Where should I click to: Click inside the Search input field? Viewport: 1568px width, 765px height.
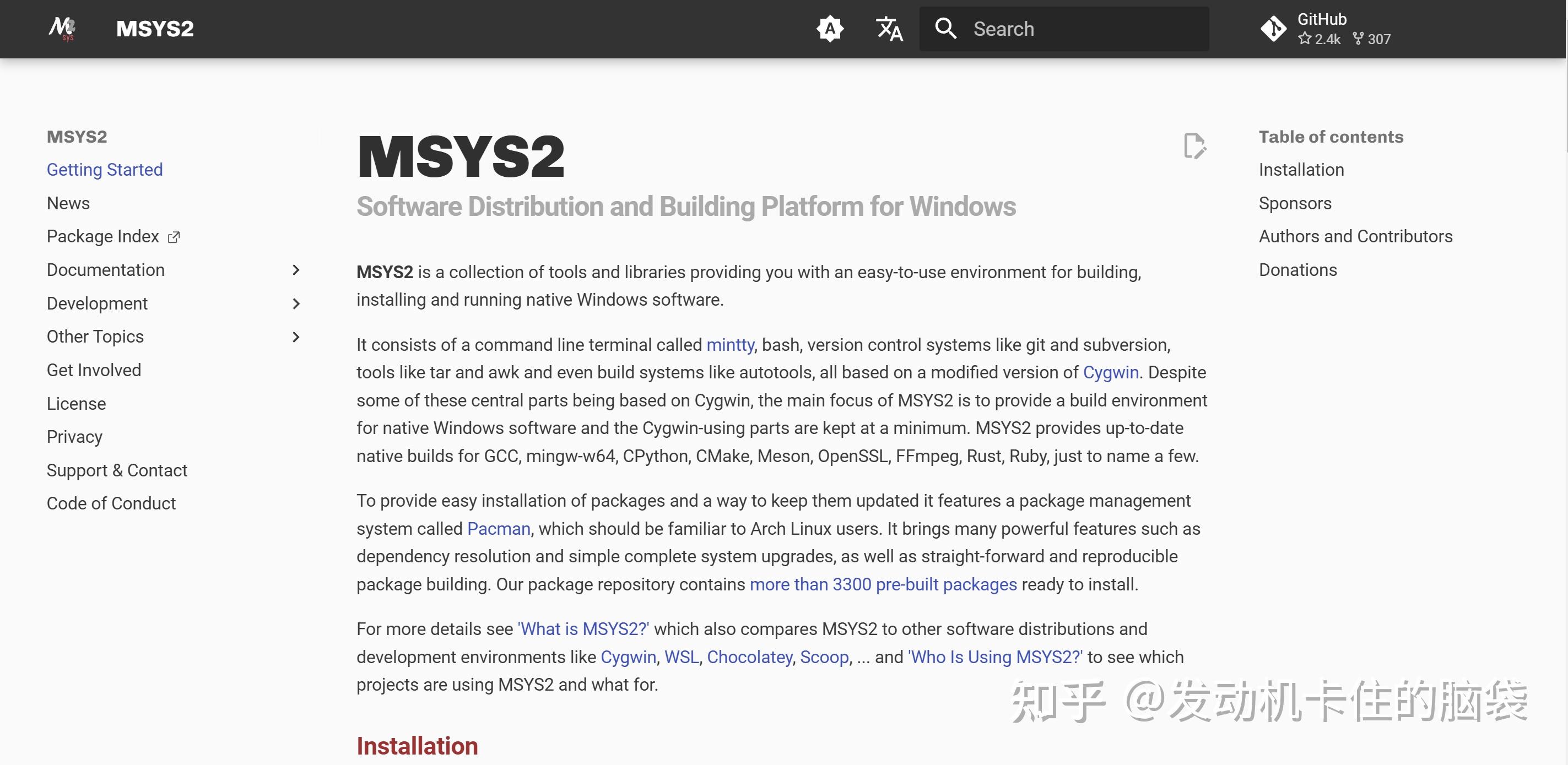coord(1065,29)
